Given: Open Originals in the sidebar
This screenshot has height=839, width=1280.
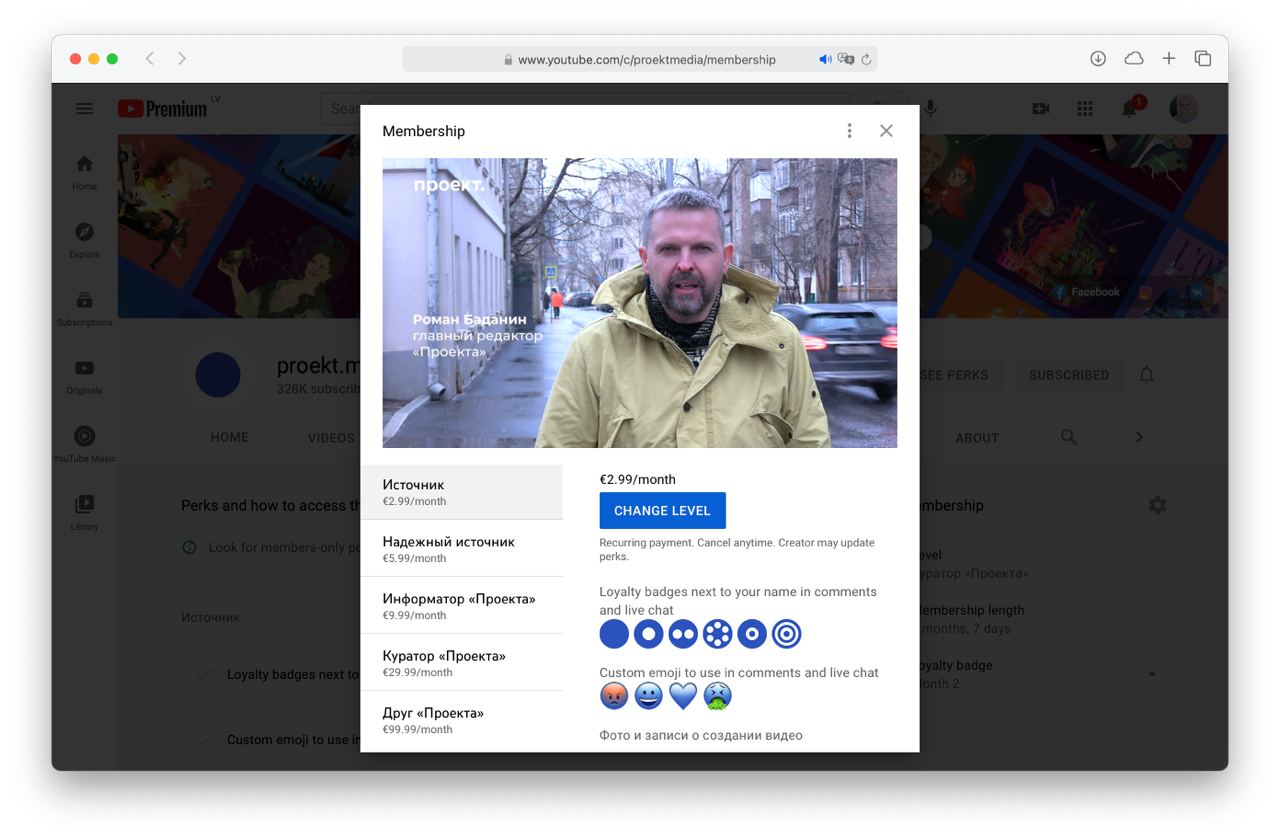Looking at the screenshot, I should (84, 376).
